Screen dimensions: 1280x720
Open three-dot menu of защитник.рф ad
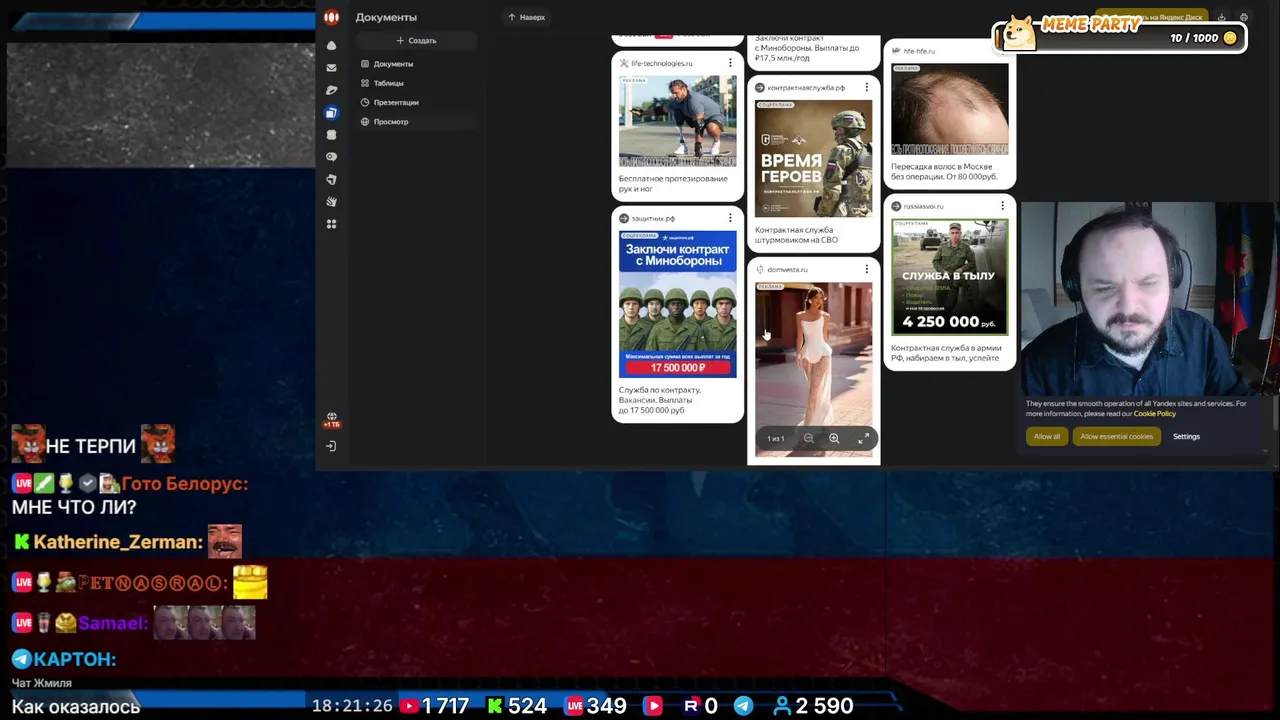730,218
